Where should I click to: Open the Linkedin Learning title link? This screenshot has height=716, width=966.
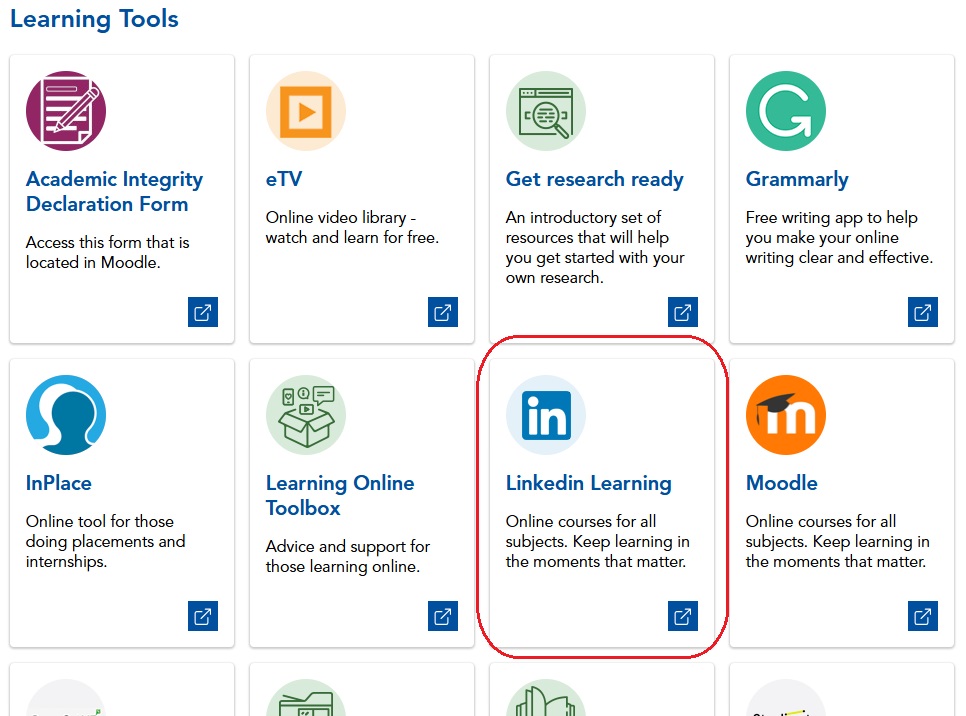588,483
